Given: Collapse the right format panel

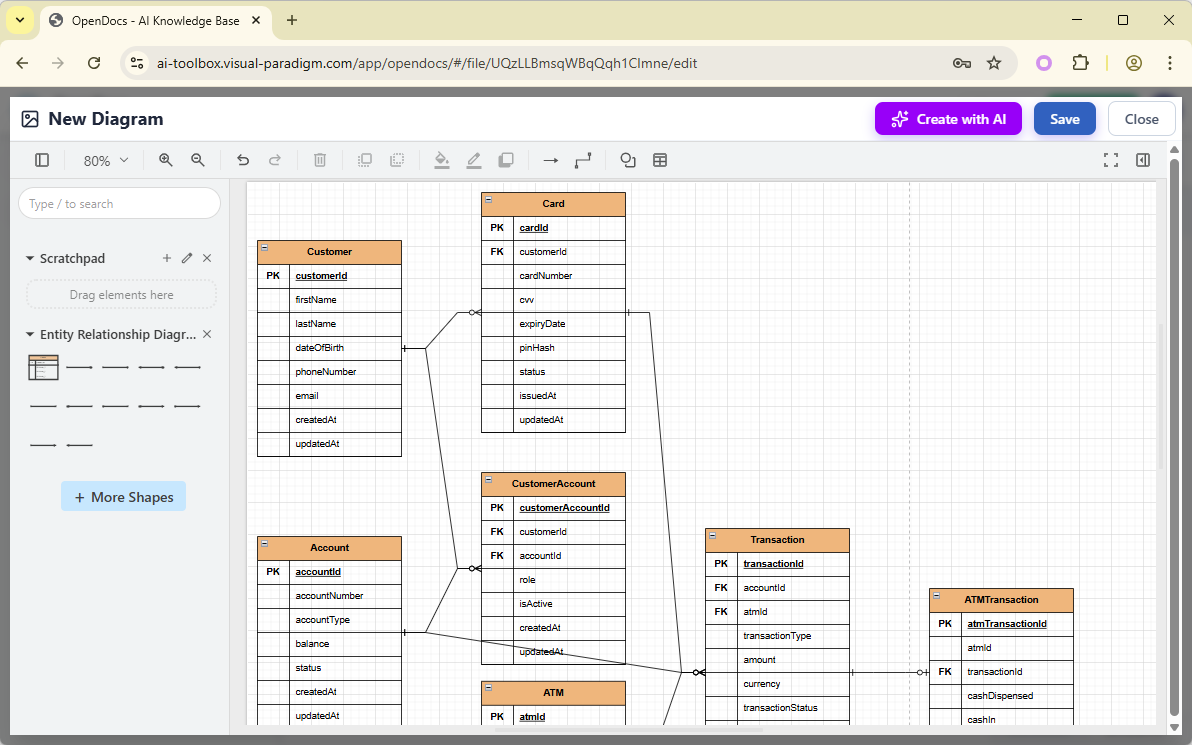Looking at the screenshot, I should (x=1143, y=160).
